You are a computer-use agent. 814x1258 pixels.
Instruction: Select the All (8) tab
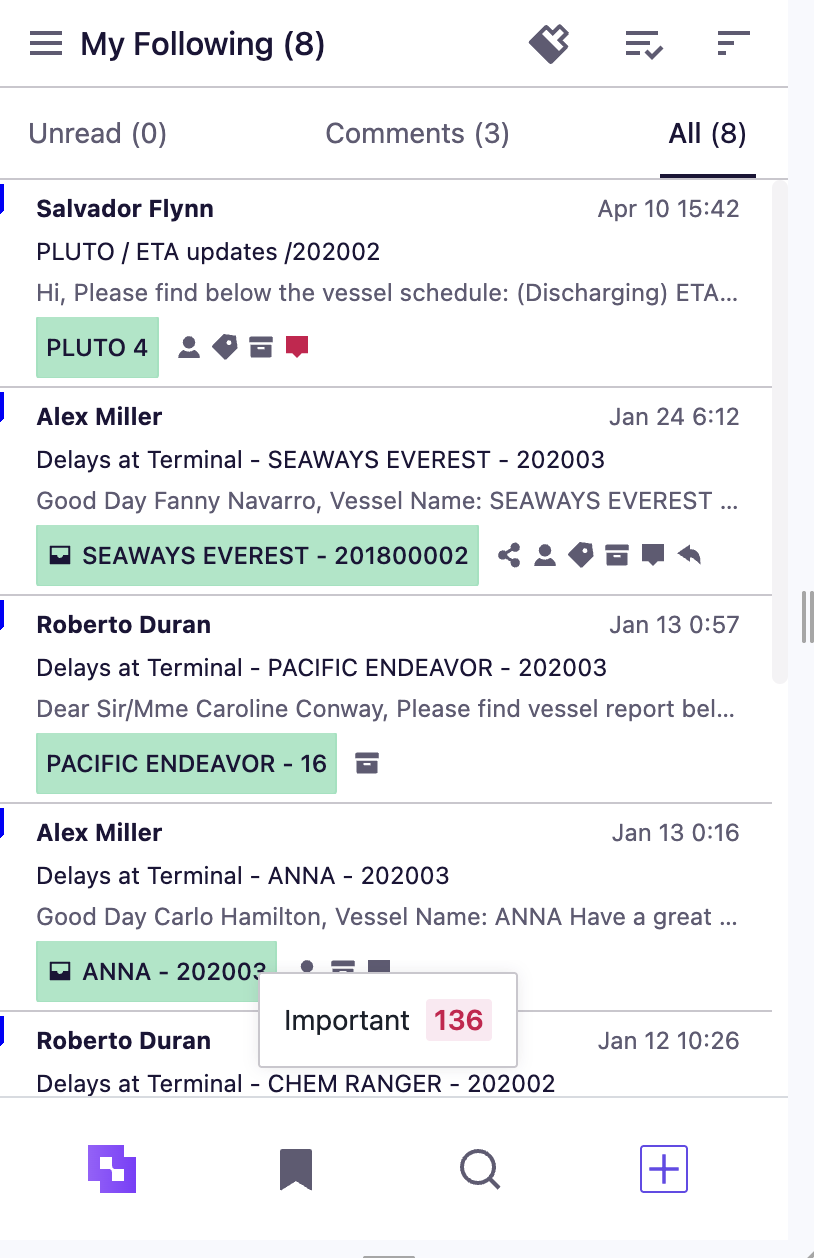pyautogui.click(x=708, y=134)
